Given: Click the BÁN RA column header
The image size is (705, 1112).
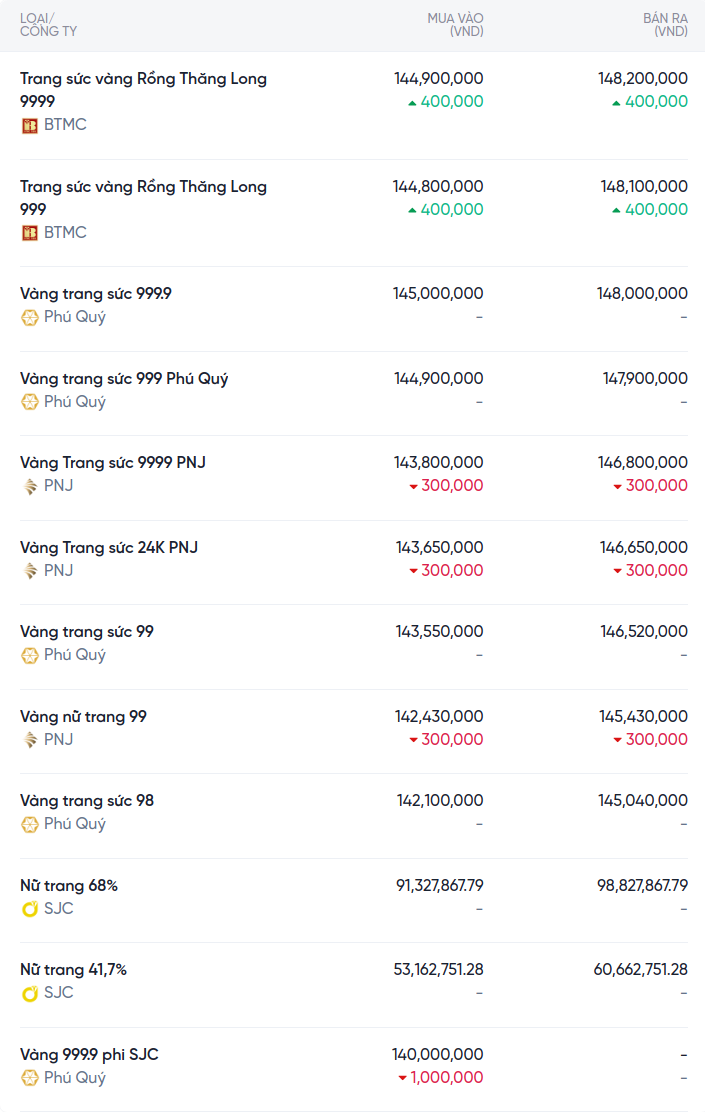Looking at the screenshot, I should [x=665, y=25].
